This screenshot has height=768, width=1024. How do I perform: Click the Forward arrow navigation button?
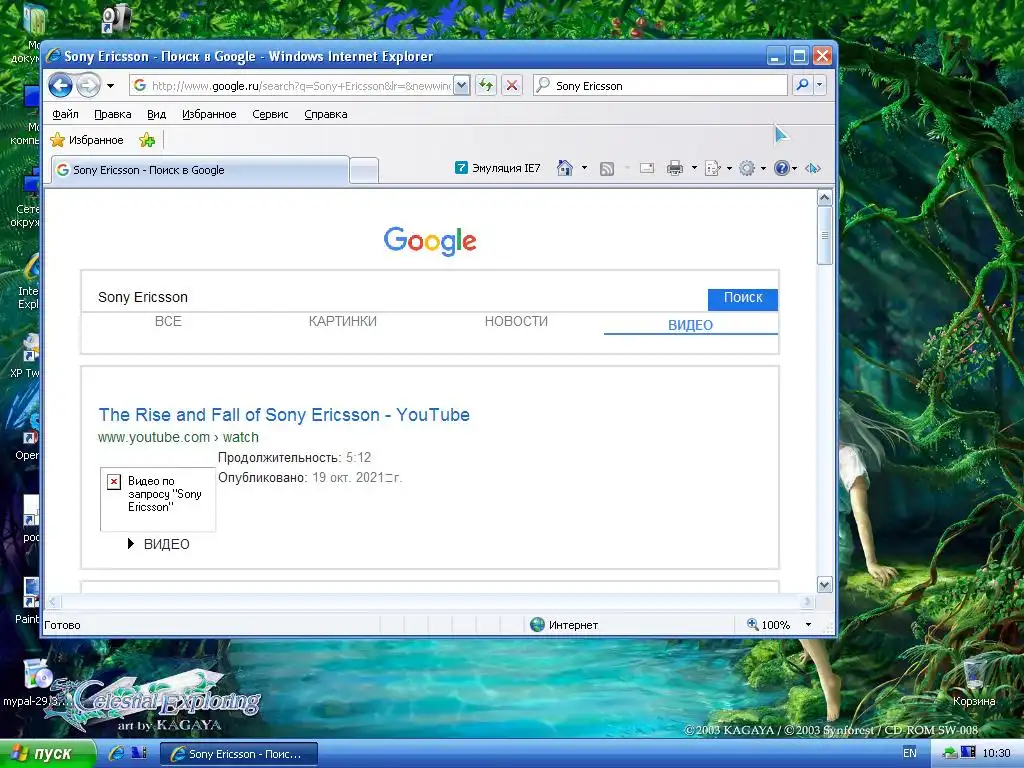click(89, 86)
